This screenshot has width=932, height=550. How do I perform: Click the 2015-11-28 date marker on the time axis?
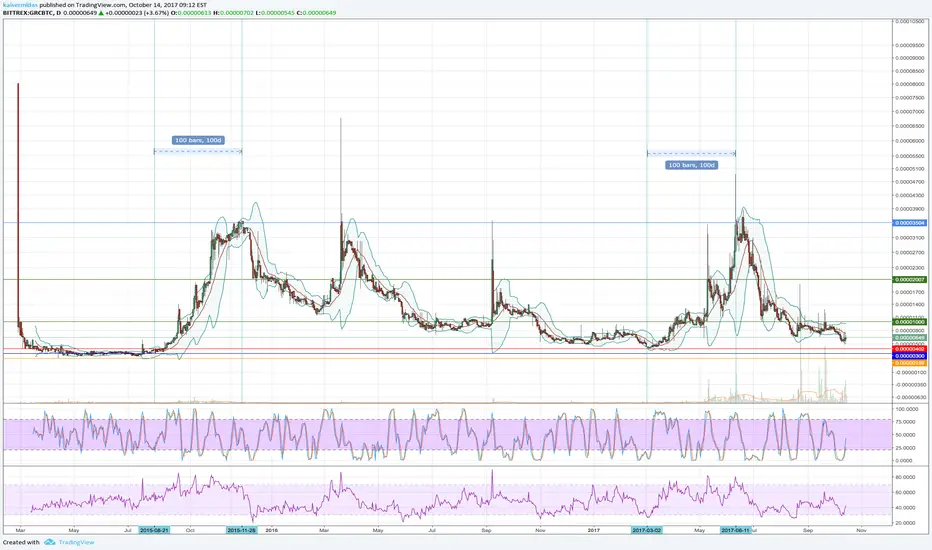click(241, 530)
